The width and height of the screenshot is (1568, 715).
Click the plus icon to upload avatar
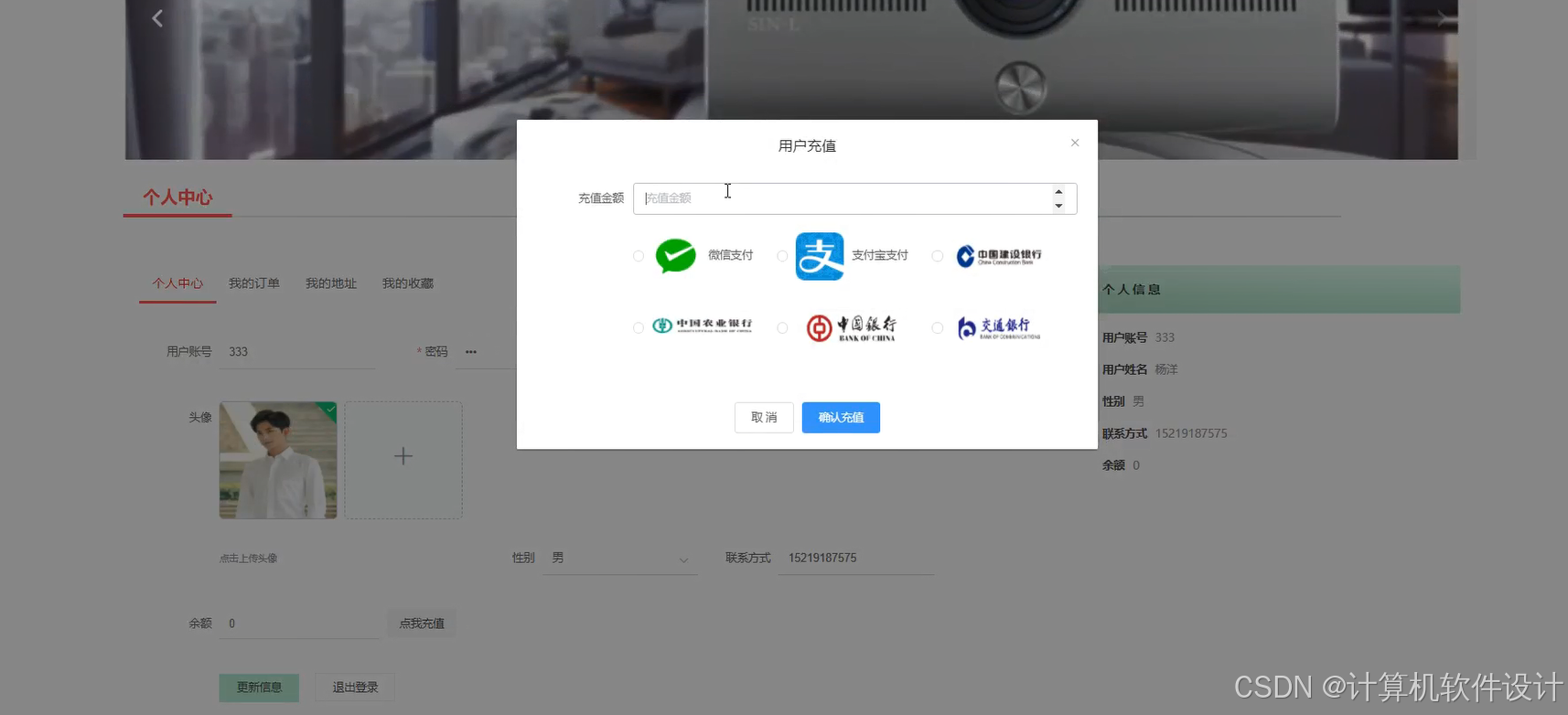(x=403, y=456)
